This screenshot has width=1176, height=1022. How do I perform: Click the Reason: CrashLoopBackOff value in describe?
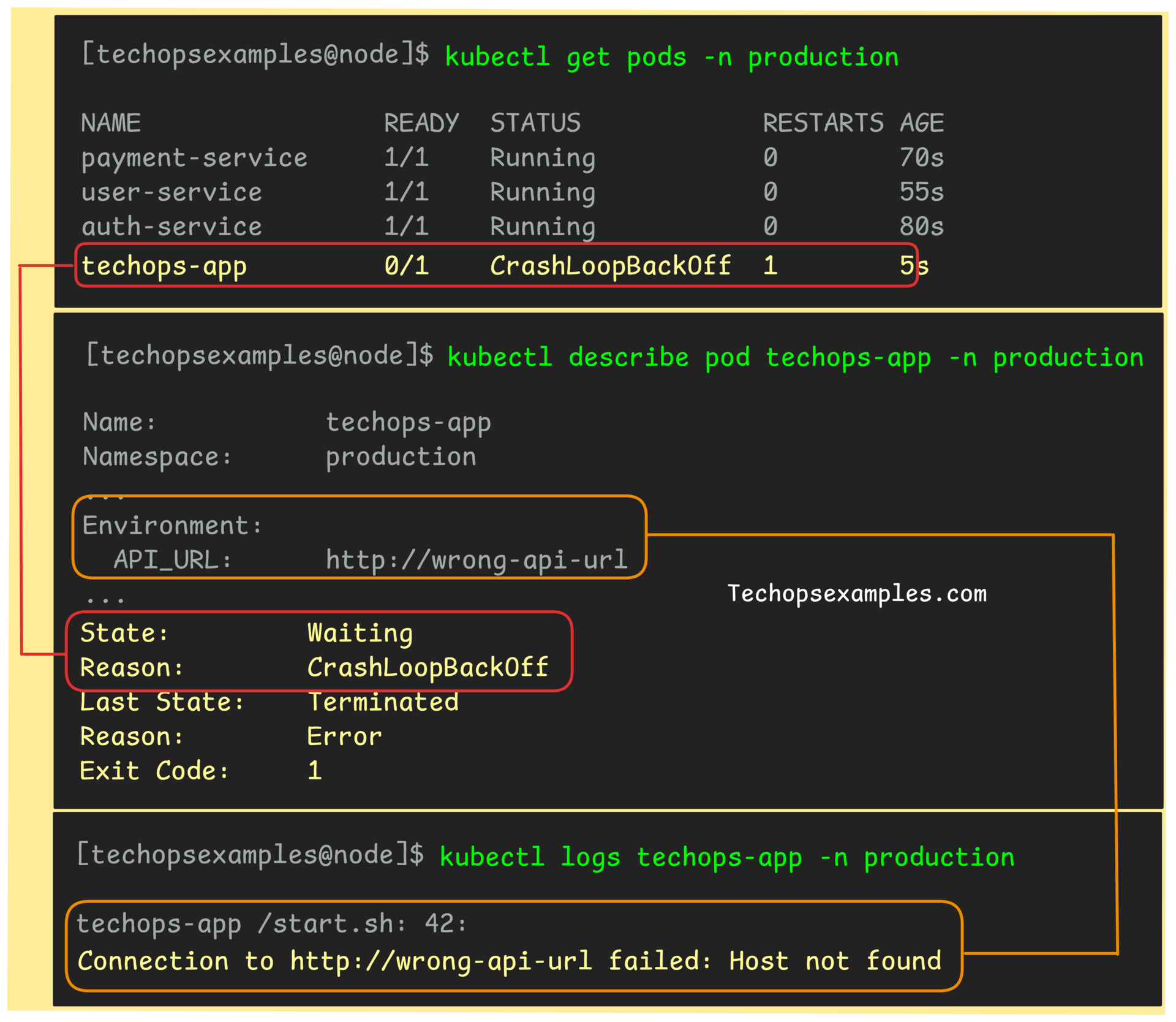[x=427, y=667]
